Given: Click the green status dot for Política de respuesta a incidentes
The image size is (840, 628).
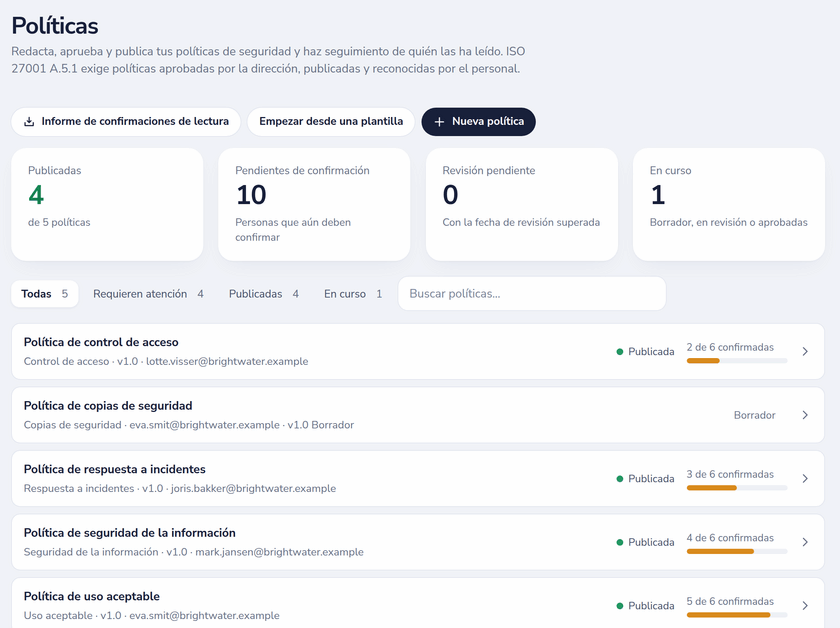Looking at the screenshot, I should click(620, 479).
